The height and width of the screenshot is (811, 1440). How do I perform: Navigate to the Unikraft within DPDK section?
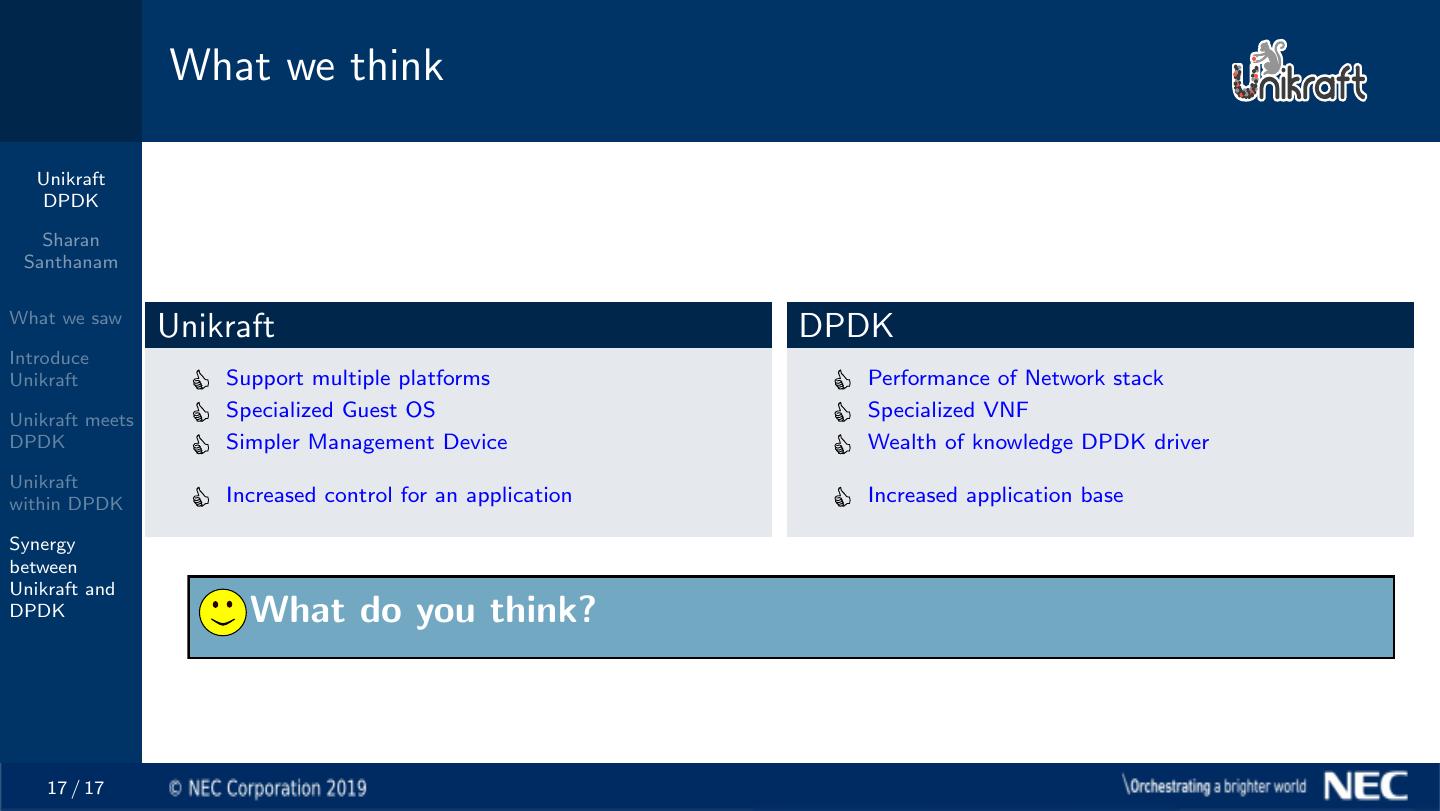66,493
